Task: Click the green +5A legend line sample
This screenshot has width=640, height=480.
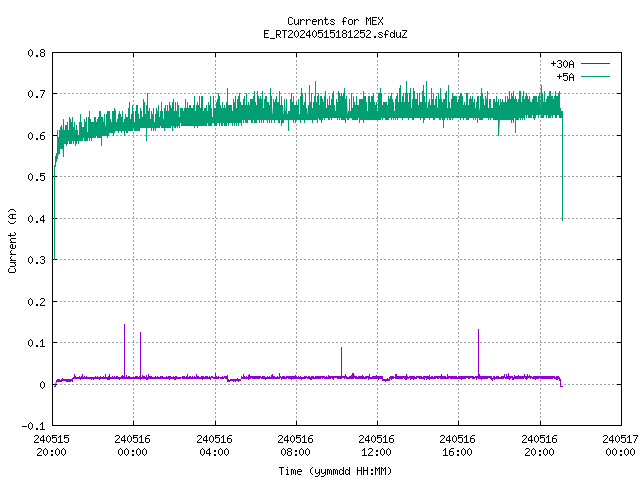Action: (x=595, y=76)
